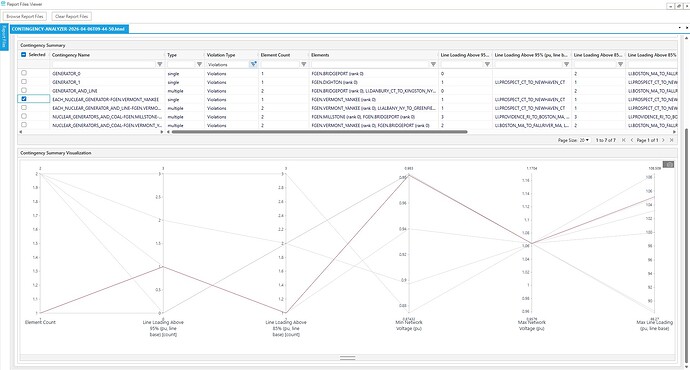Open the active Violation Type filter icon
690x370 pixels.
point(253,64)
